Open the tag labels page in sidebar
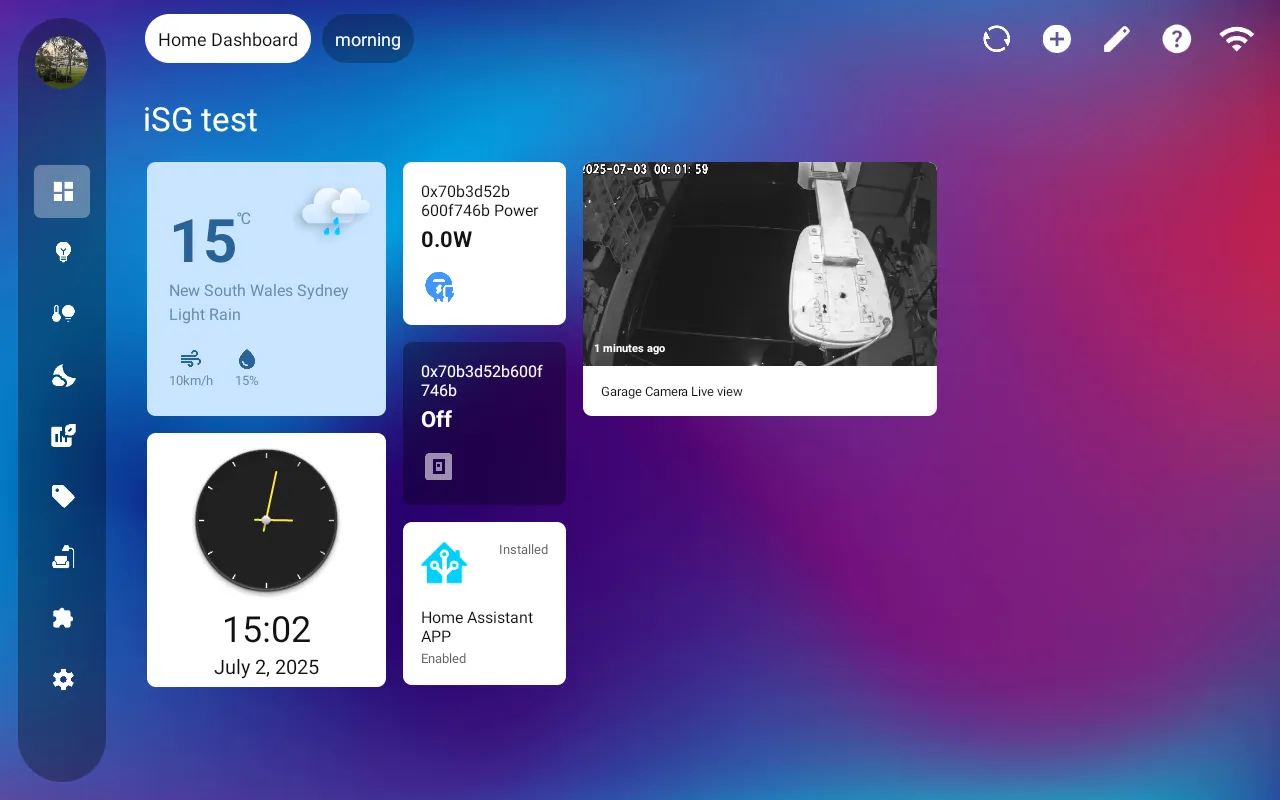Viewport: 1280px width, 800px height. (x=63, y=496)
